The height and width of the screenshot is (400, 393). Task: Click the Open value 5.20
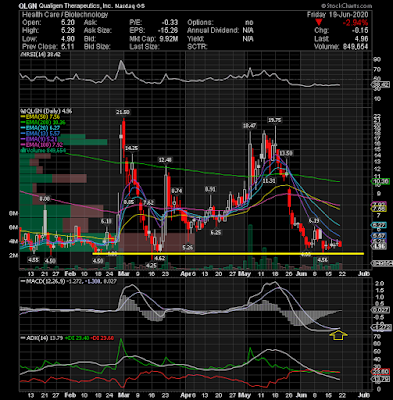(68, 23)
